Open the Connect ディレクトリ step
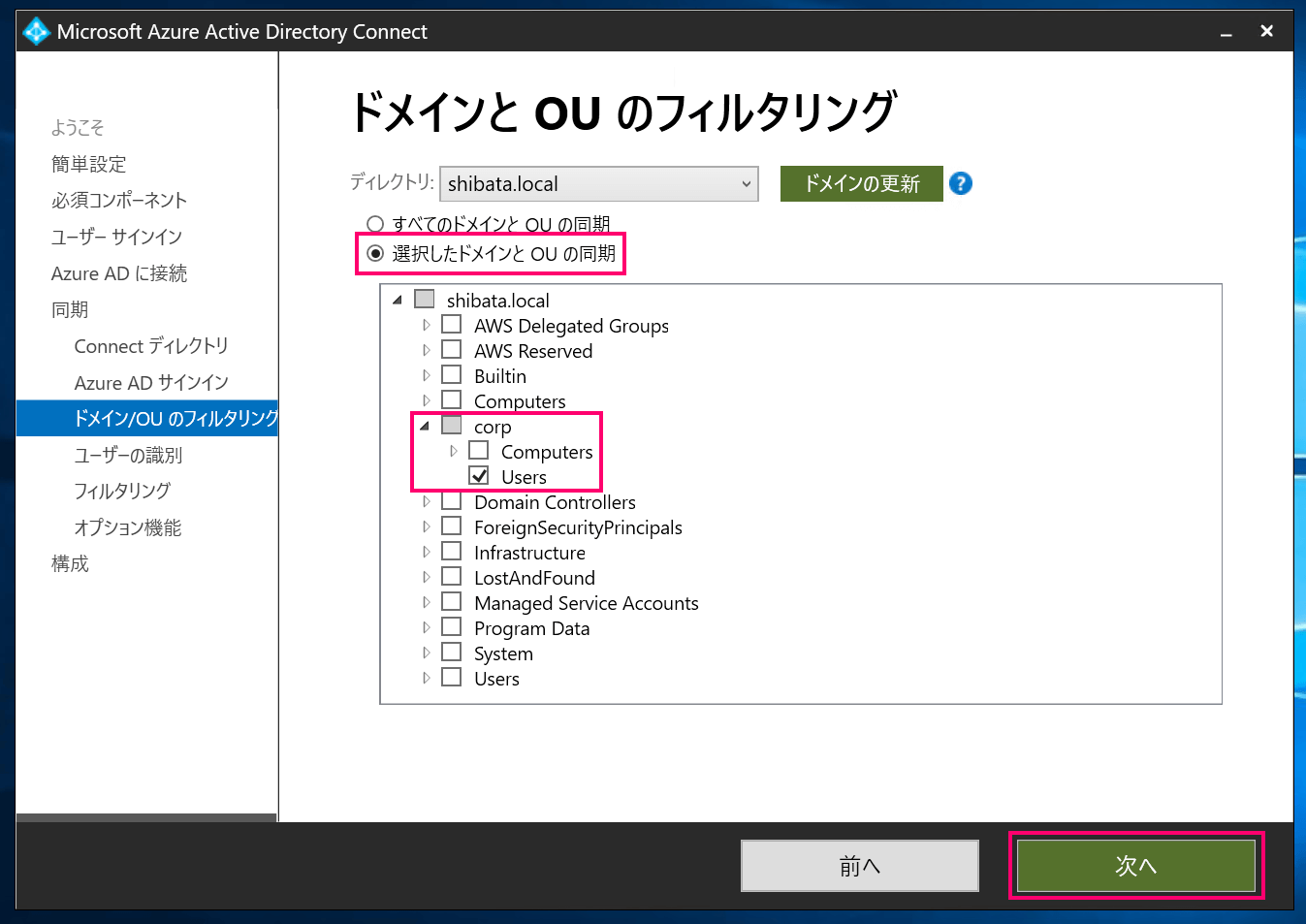The width and height of the screenshot is (1306, 924). coord(151,346)
